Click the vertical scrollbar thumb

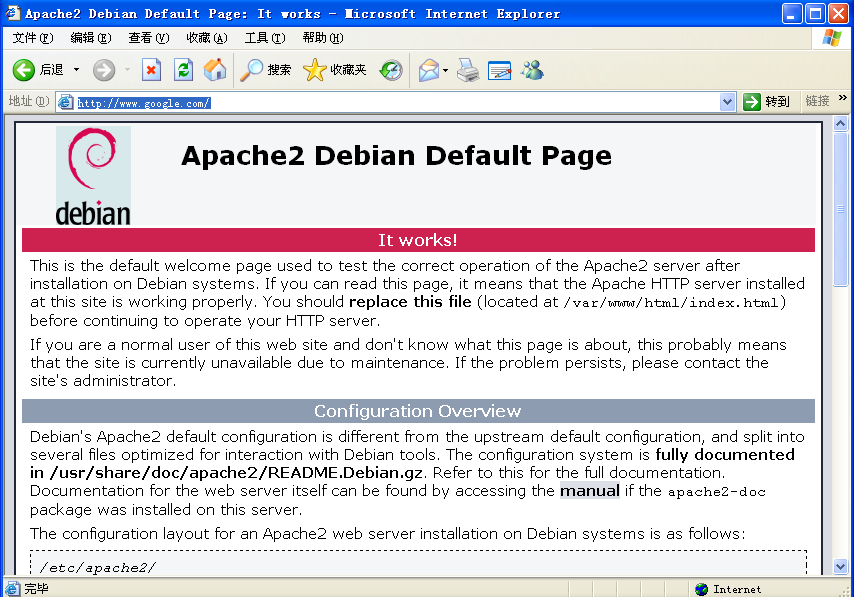click(x=840, y=209)
